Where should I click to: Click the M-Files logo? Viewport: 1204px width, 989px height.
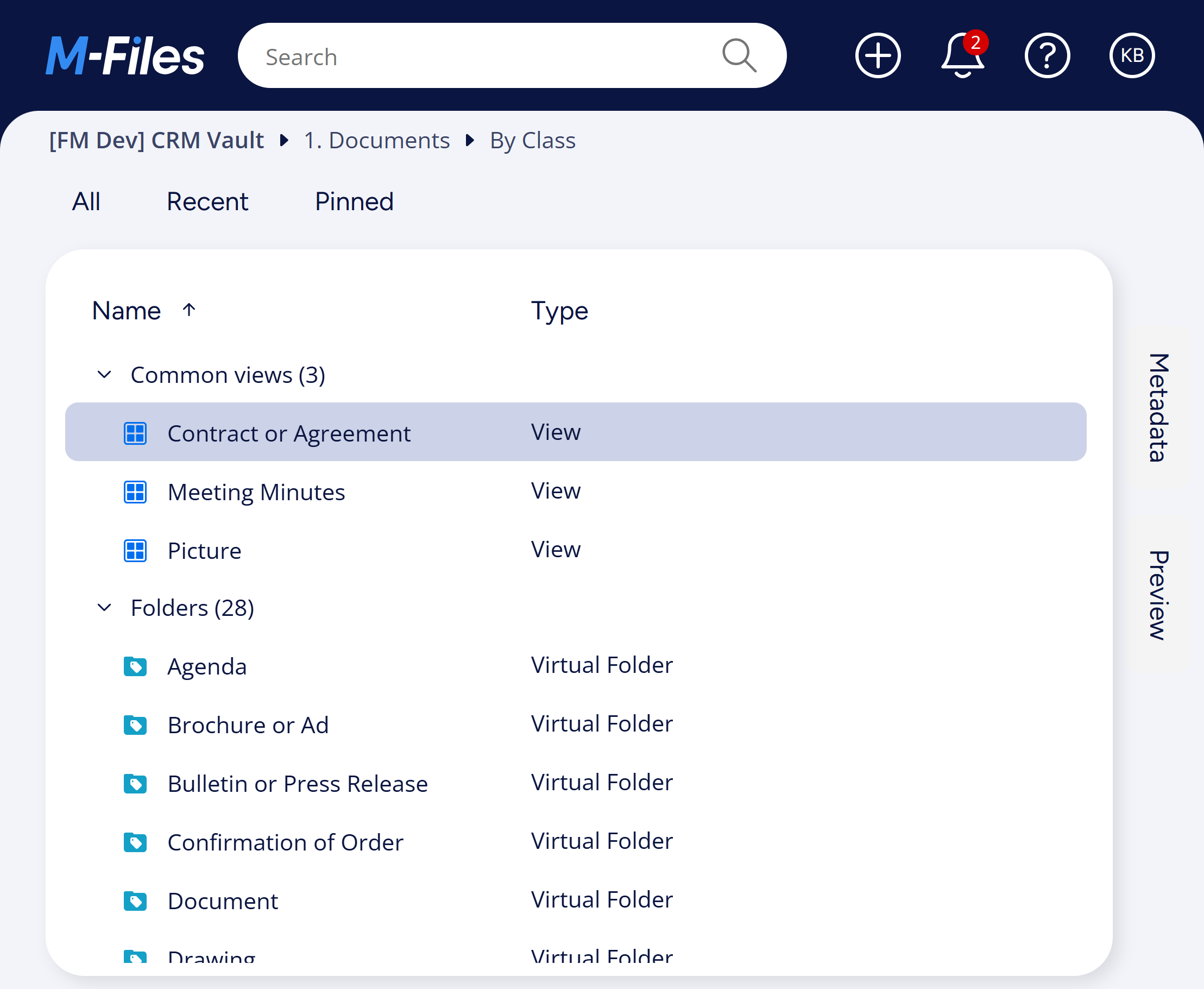[x=125, y=56]
